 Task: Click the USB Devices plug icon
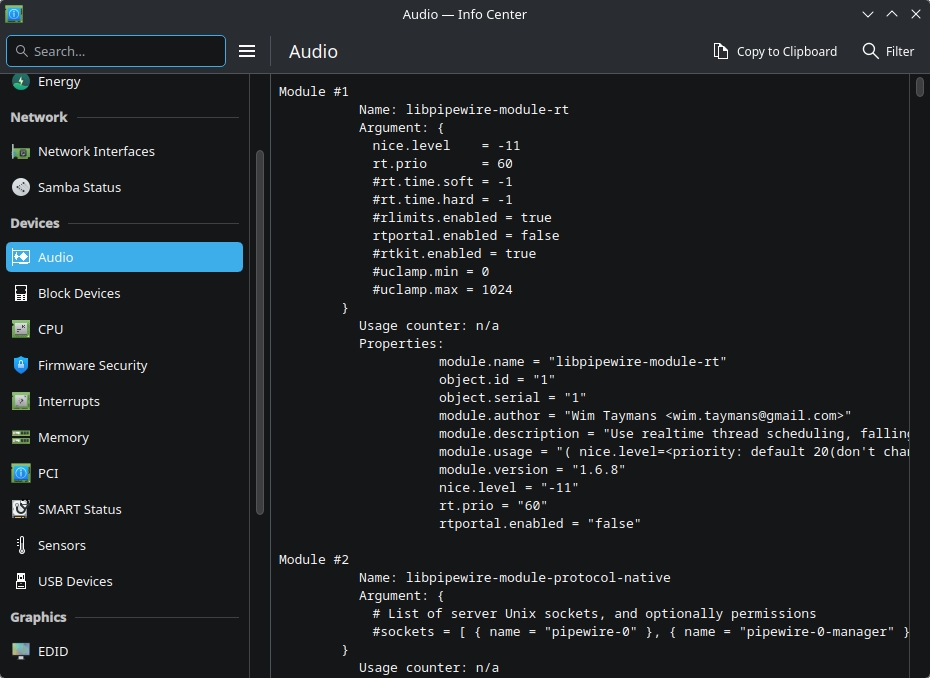point(21,581)
